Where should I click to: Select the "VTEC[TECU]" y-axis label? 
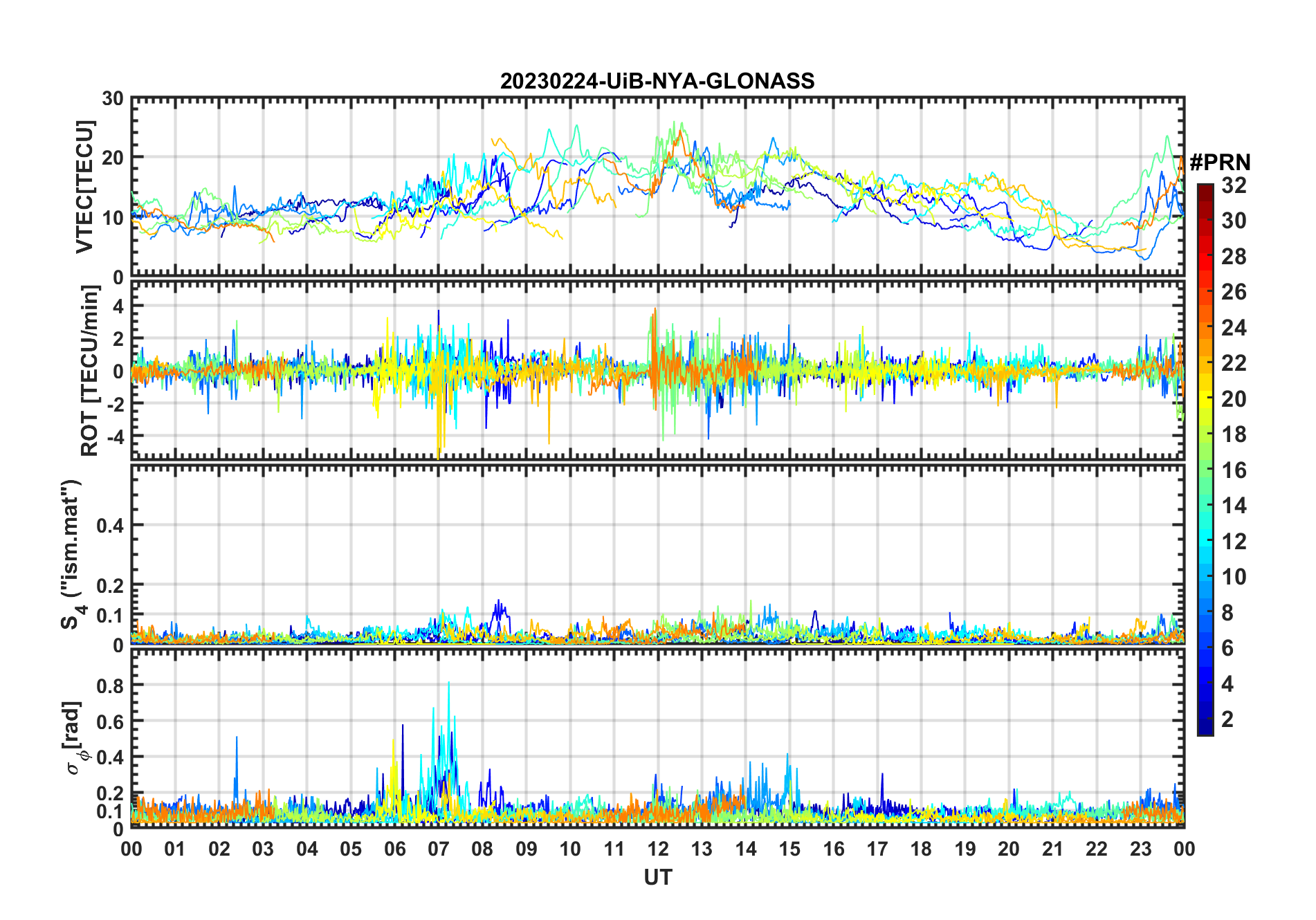84,187
